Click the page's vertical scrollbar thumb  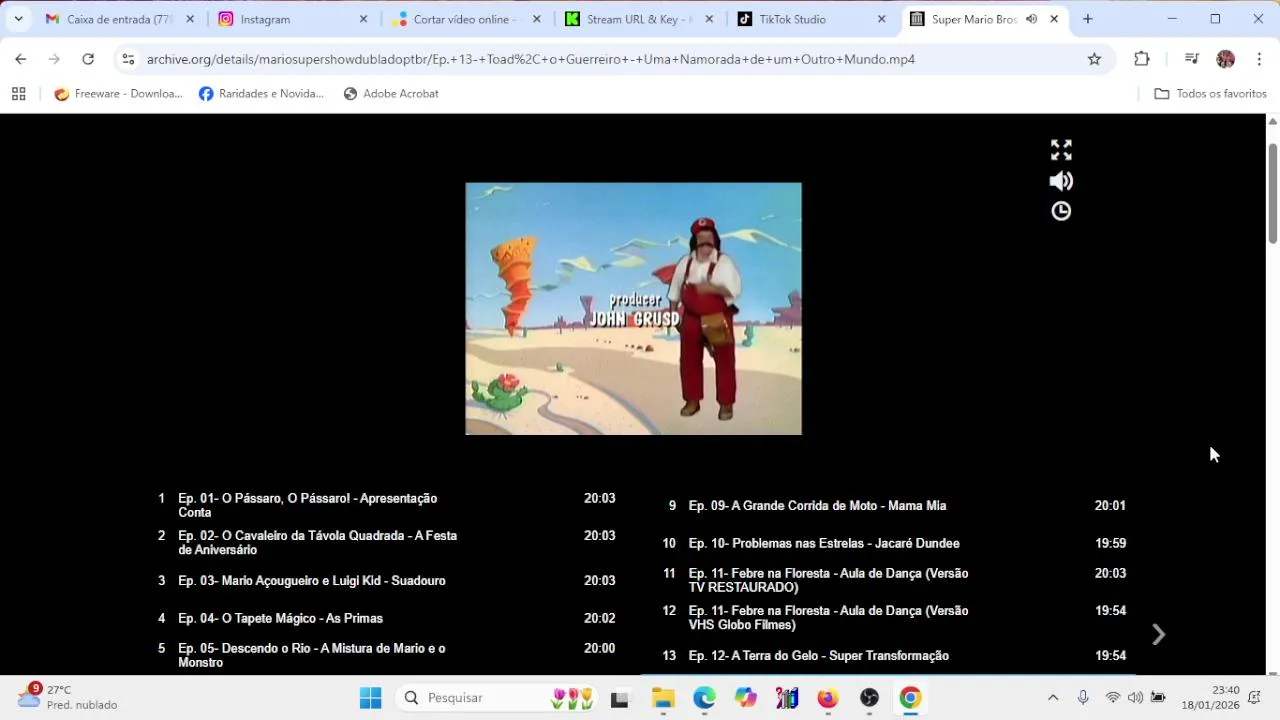[1273, 193]
